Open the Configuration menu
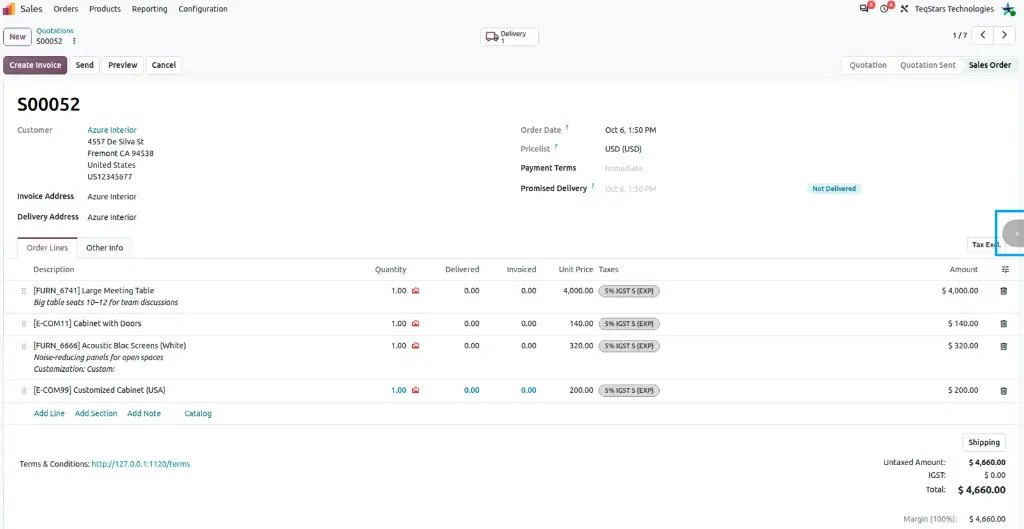The width and height of the screenshot is (1024, 529). 203,9
